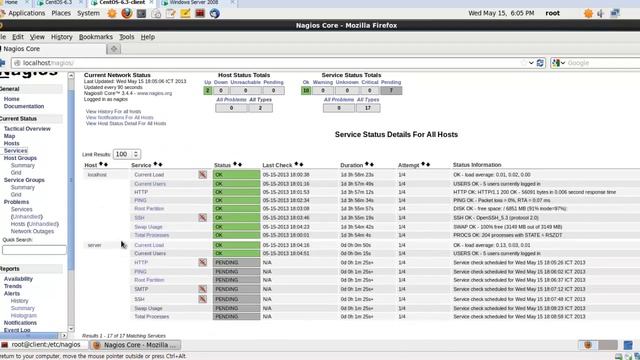
Task: Click notifications disabled icon for localhost SSH
Action: coord(202,218)
